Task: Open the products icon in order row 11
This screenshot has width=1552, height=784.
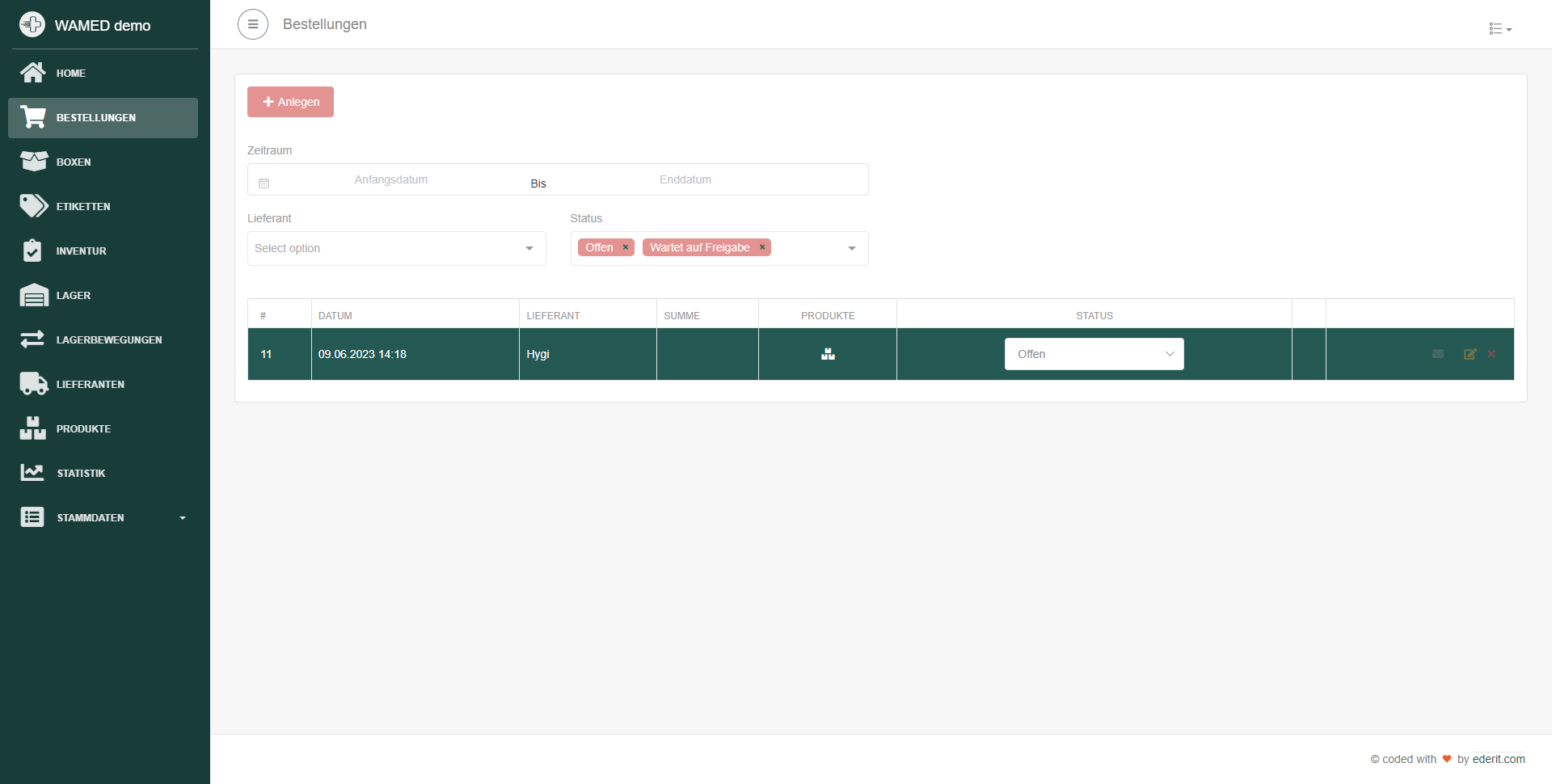Action: (828, 354)
